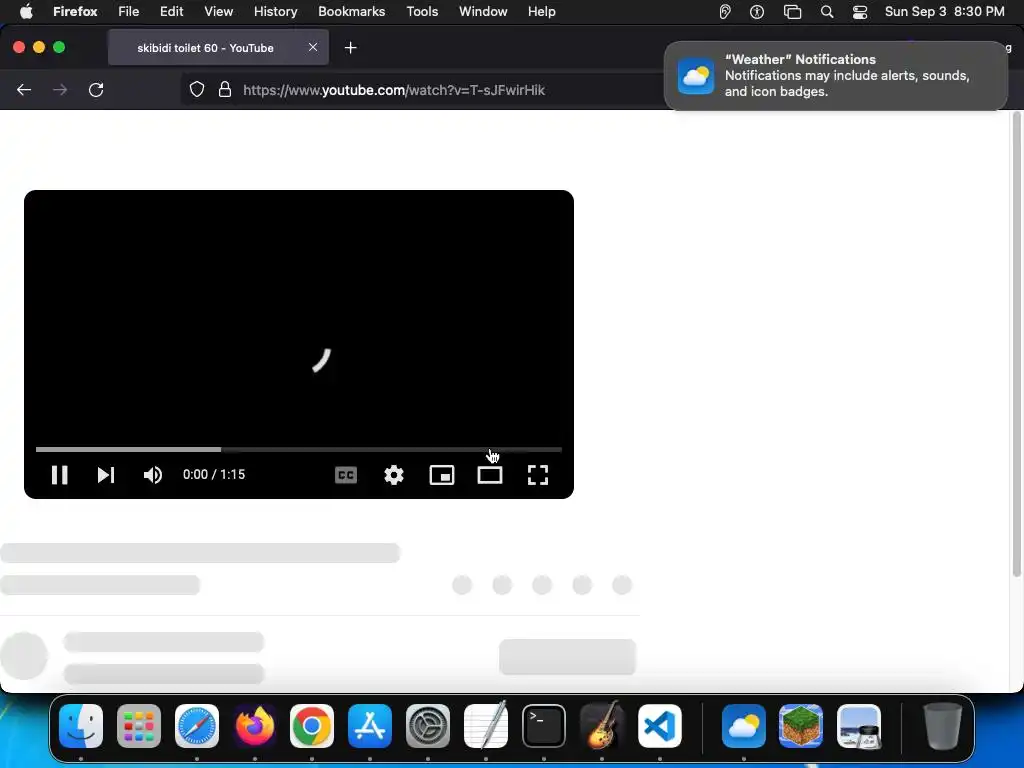Launch Visual Studio Code from Dock
Screen dimensions: 1024x768
click(660, 726)
